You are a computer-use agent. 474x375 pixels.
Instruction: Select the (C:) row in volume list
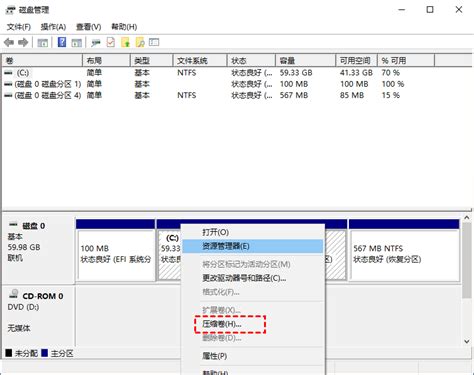click(x=219, y=73)
